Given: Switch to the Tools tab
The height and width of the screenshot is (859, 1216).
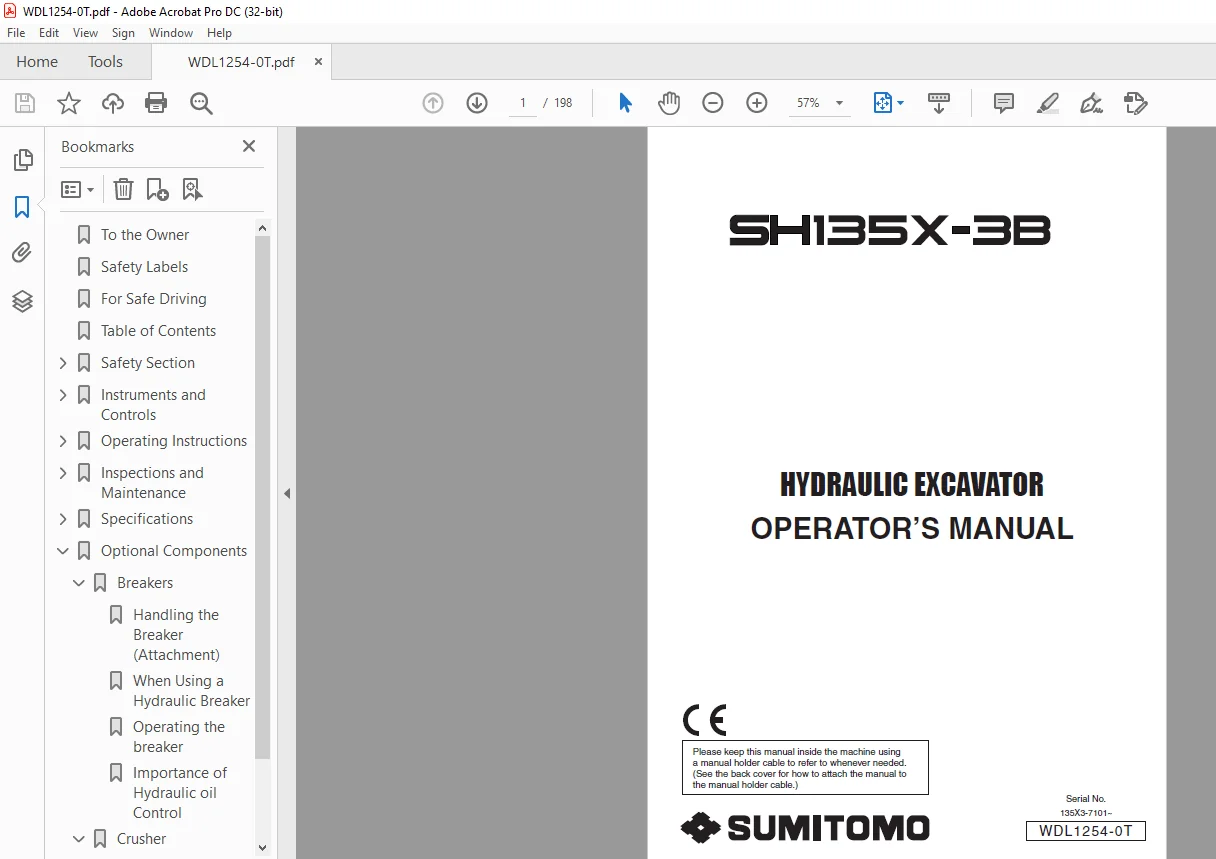Looking at the screenshot, I should (105, 62).
